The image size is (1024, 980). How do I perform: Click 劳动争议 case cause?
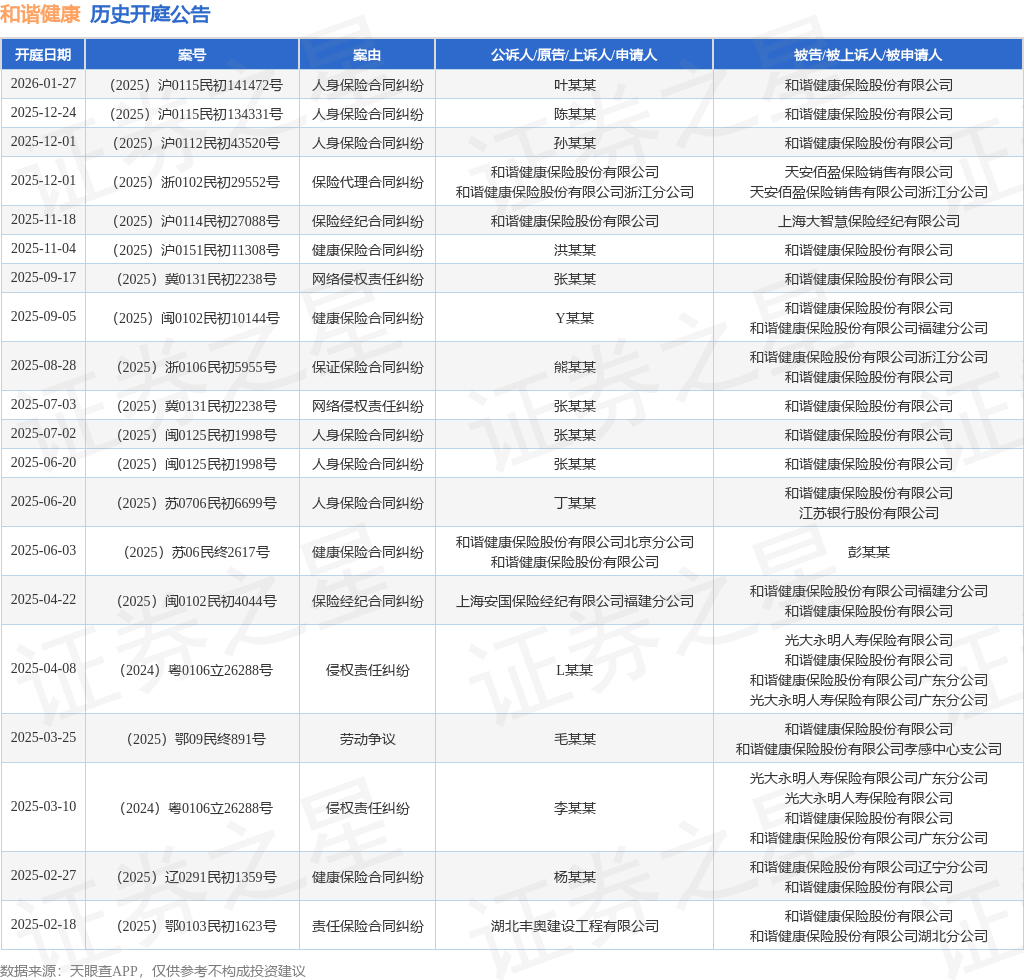pos(368,739)
